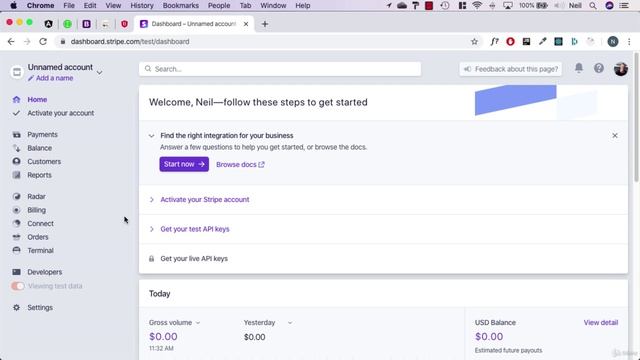Click the Start now button
640x360 pixels.
click(184, 164)
